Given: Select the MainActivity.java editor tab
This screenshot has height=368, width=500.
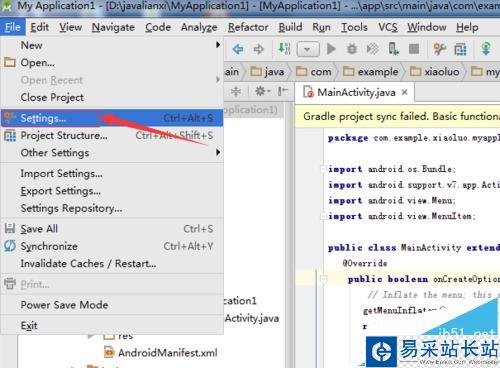Looking at the screenshot, I should 355,92.
